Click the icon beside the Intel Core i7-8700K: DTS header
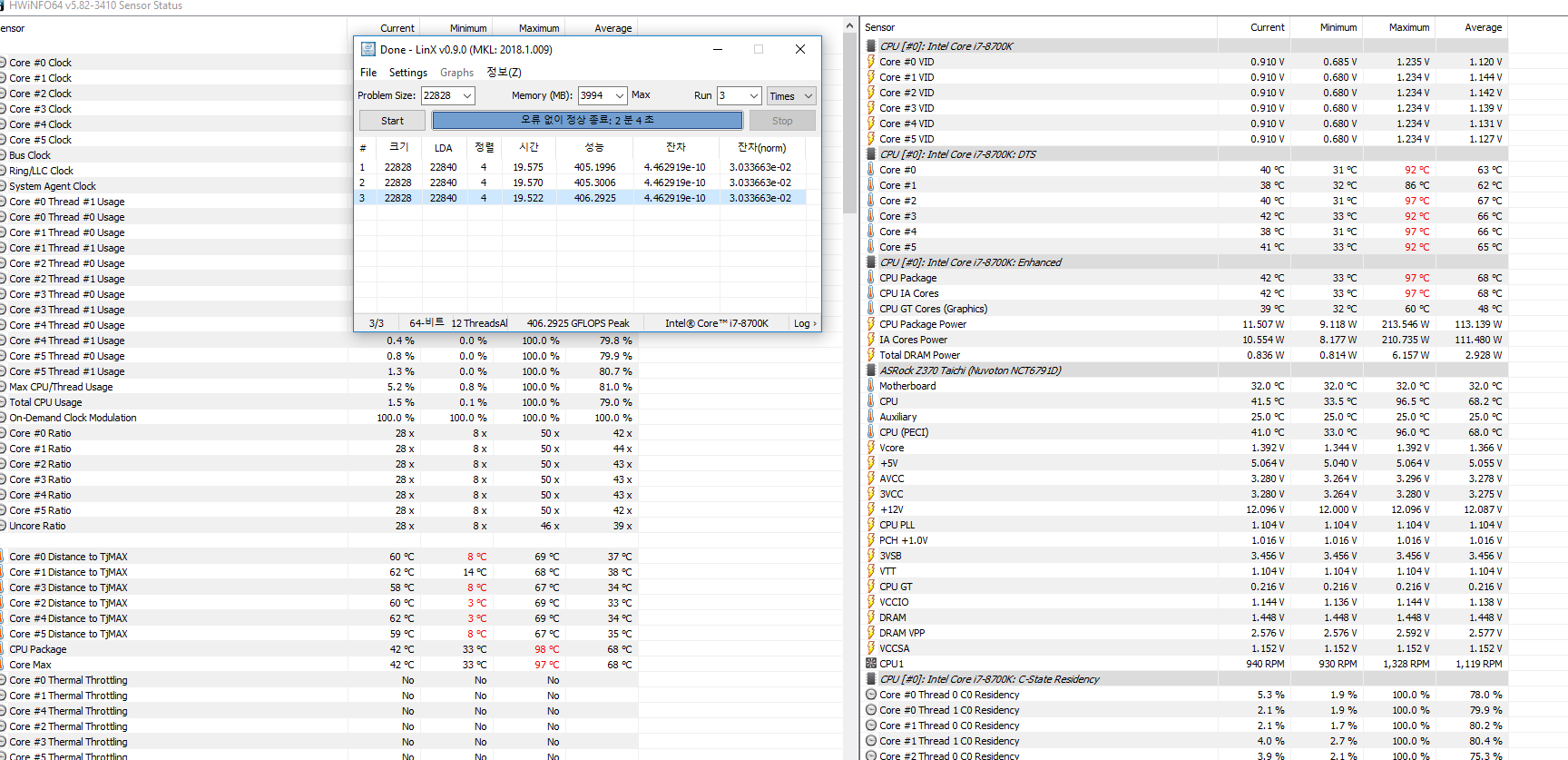This screenshot has width=1568, height=760. tap(871, 154)
